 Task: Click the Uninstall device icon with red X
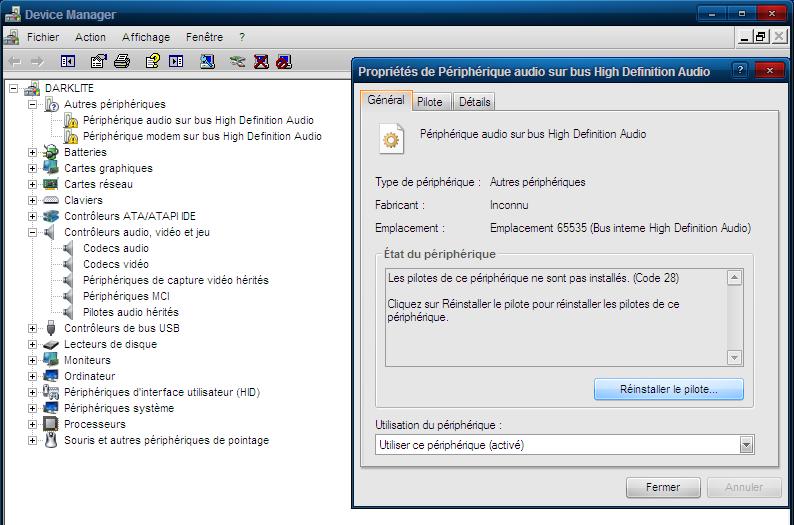click(261, 61)
